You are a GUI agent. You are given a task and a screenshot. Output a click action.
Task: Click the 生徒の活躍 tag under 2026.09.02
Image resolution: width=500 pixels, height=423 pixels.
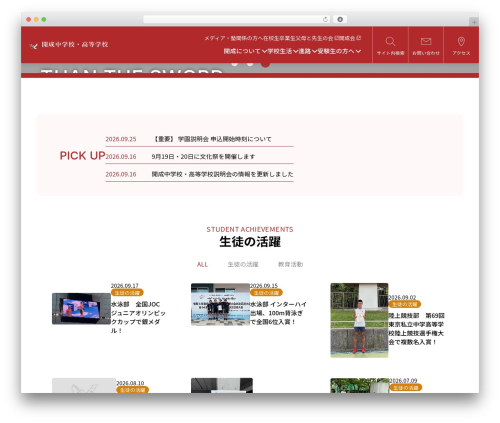pos(405,304)
